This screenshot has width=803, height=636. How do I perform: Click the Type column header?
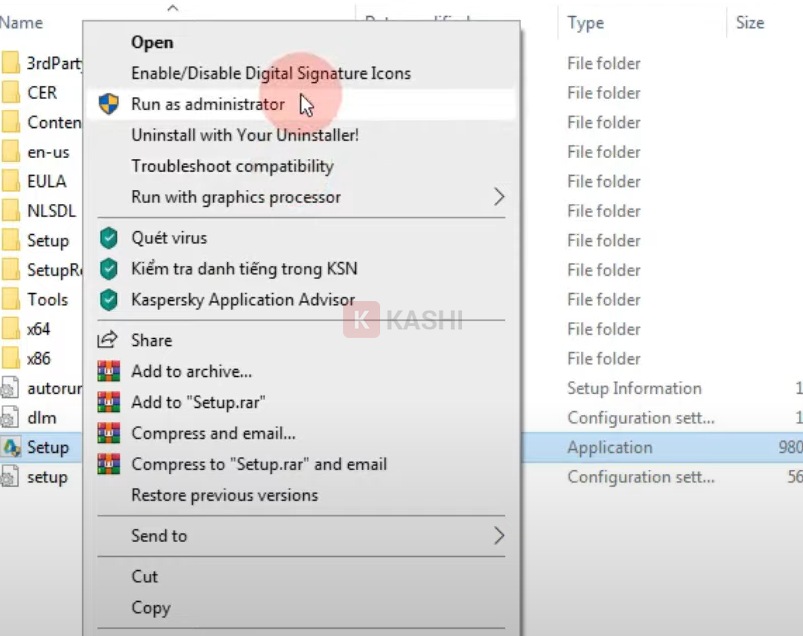(584, 22)
